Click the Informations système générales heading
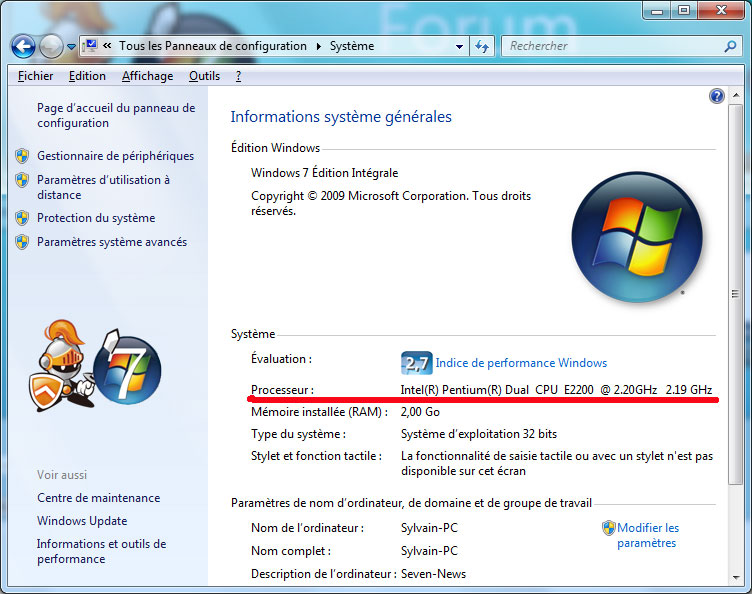 coord(341,116)
